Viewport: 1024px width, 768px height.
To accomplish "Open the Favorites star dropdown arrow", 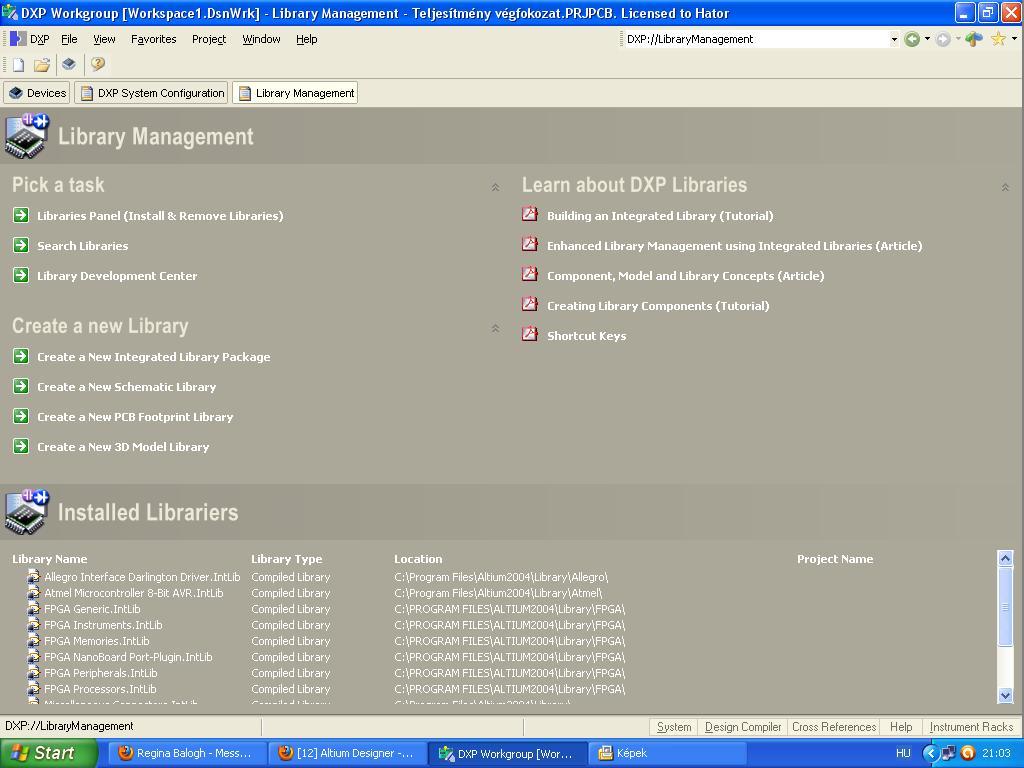I will (1014, 39).
